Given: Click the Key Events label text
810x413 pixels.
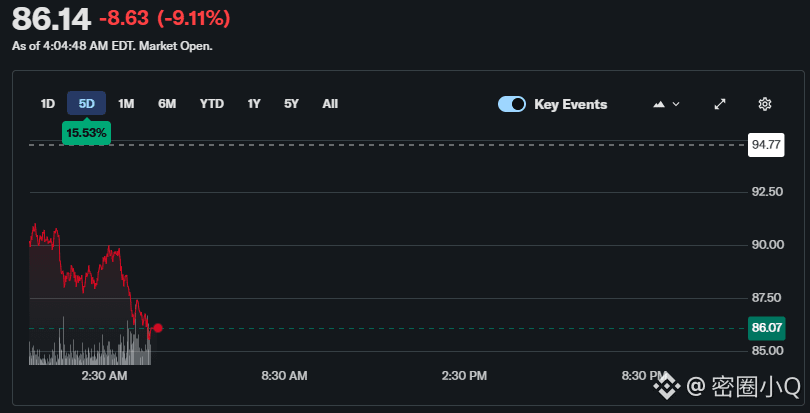Looking at the screenshot, I should [571, 104].
